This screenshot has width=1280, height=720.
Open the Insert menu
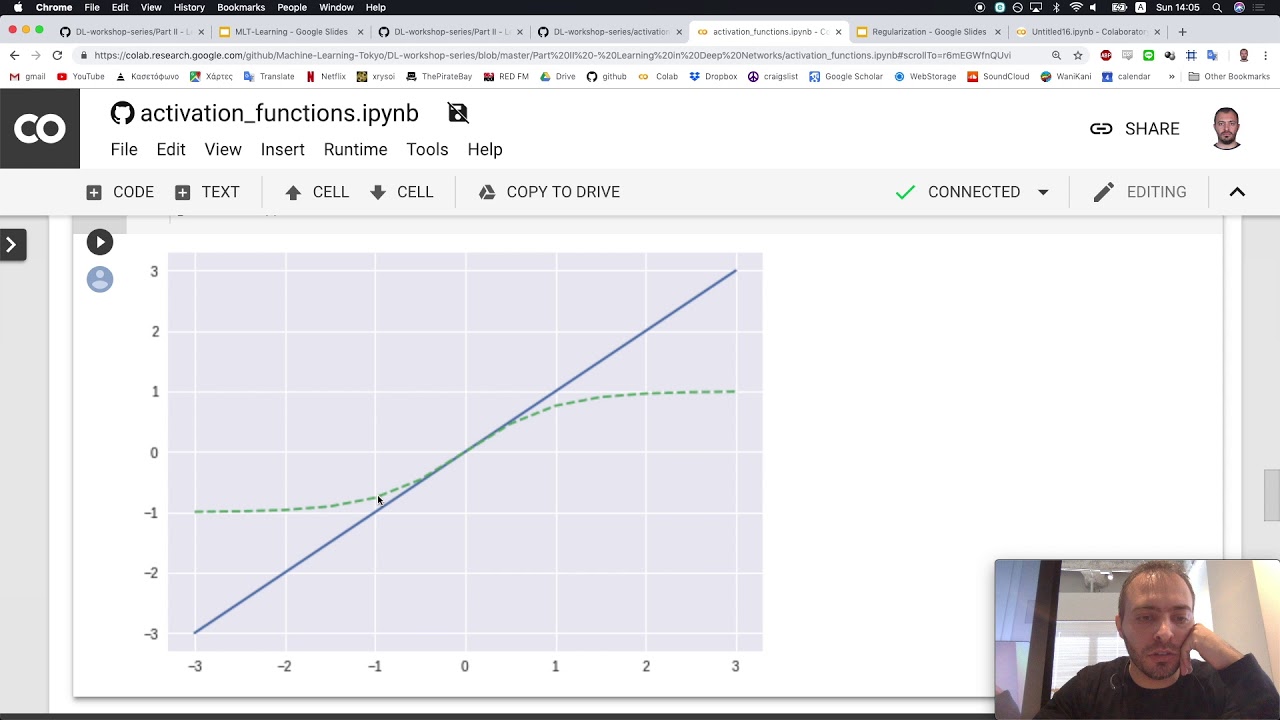point(283,149)
